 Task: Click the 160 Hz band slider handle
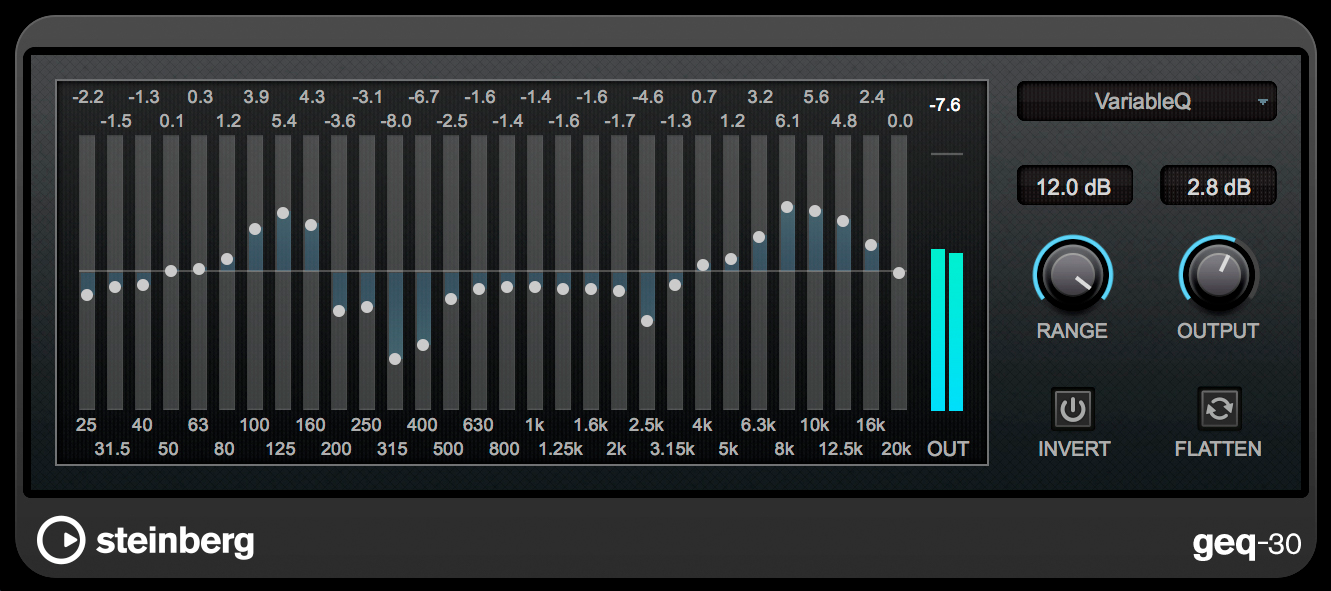tap(311, 225)
